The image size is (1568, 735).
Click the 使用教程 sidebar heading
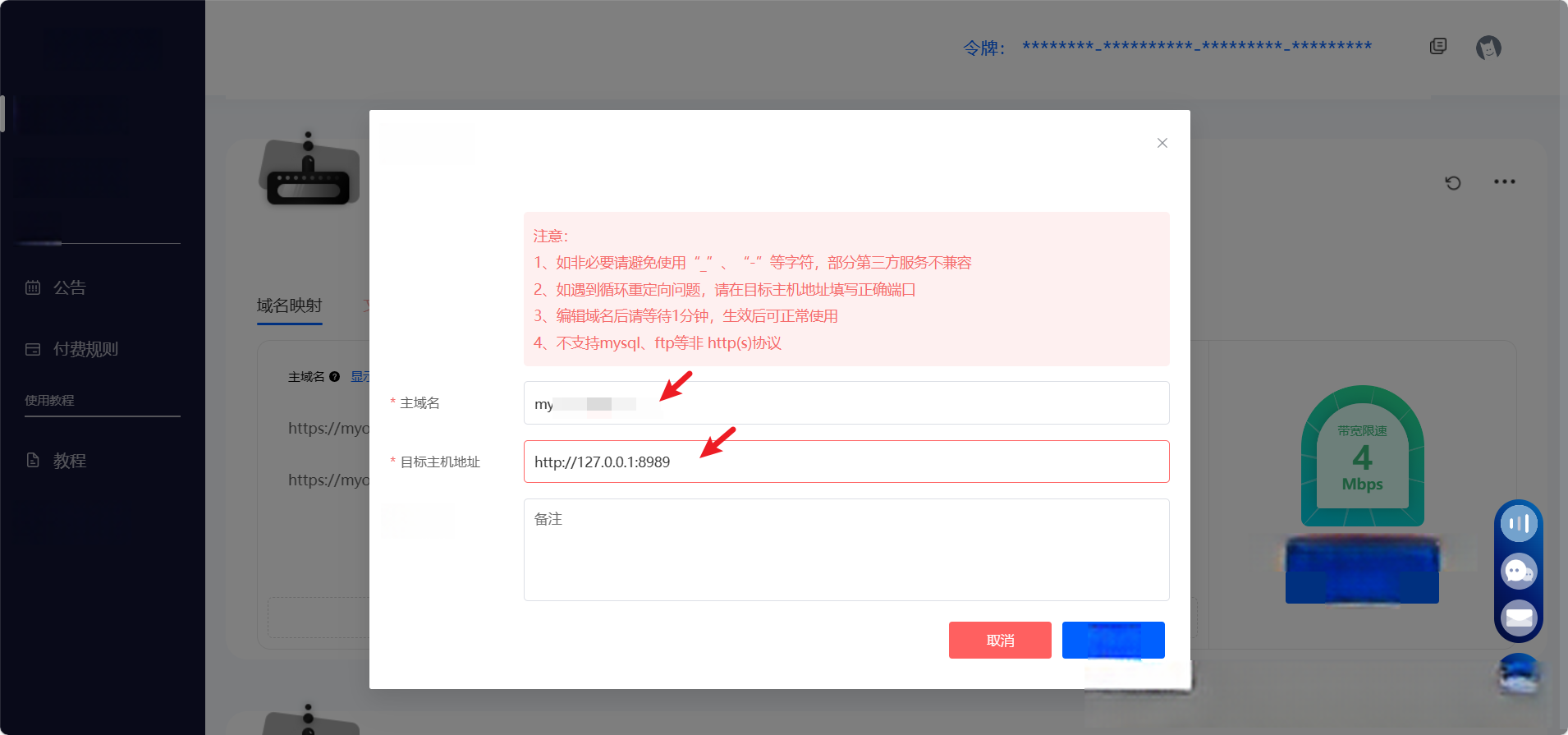(49, 400)
